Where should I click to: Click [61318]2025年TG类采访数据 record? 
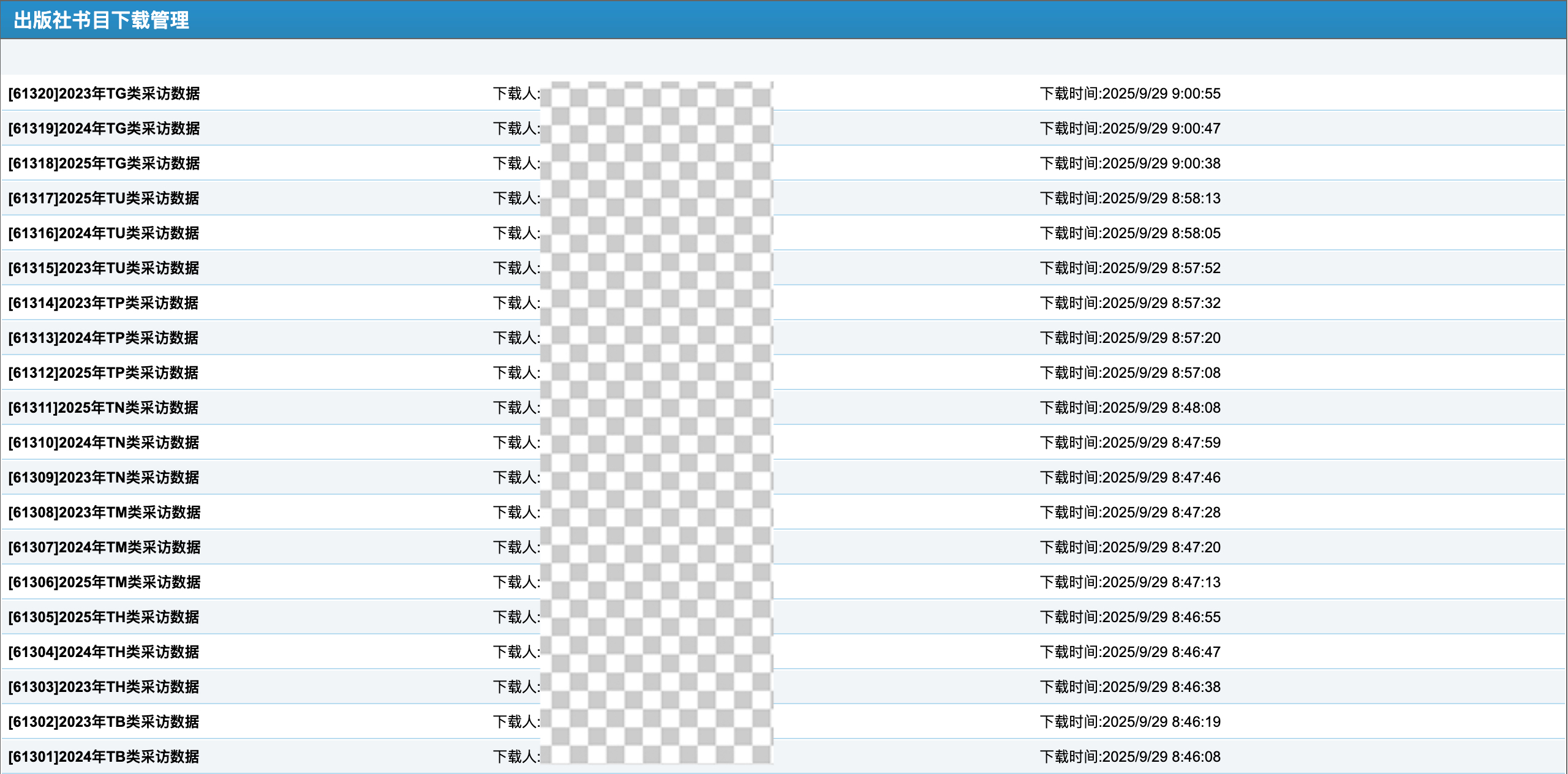(104, 163)
